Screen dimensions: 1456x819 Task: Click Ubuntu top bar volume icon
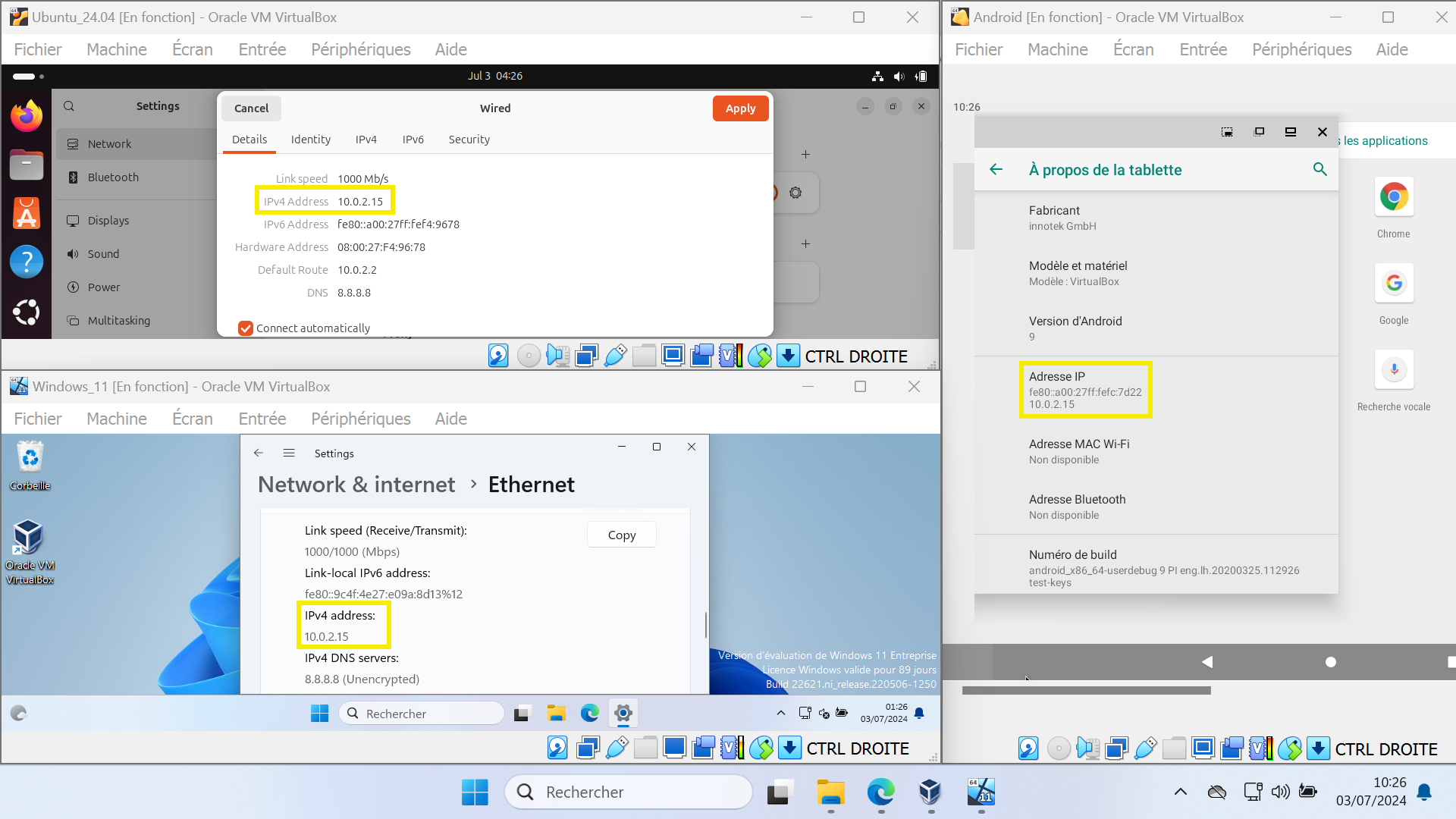[x=899, y=76]
